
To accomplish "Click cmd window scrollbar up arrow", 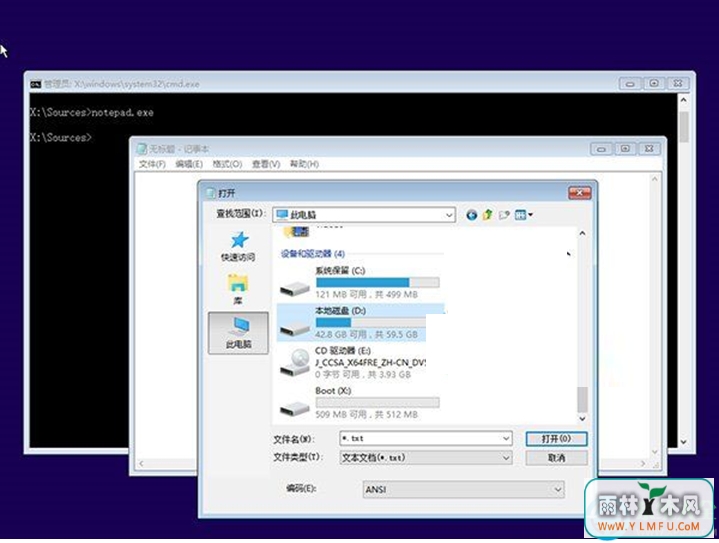I will tap(684, 100).
